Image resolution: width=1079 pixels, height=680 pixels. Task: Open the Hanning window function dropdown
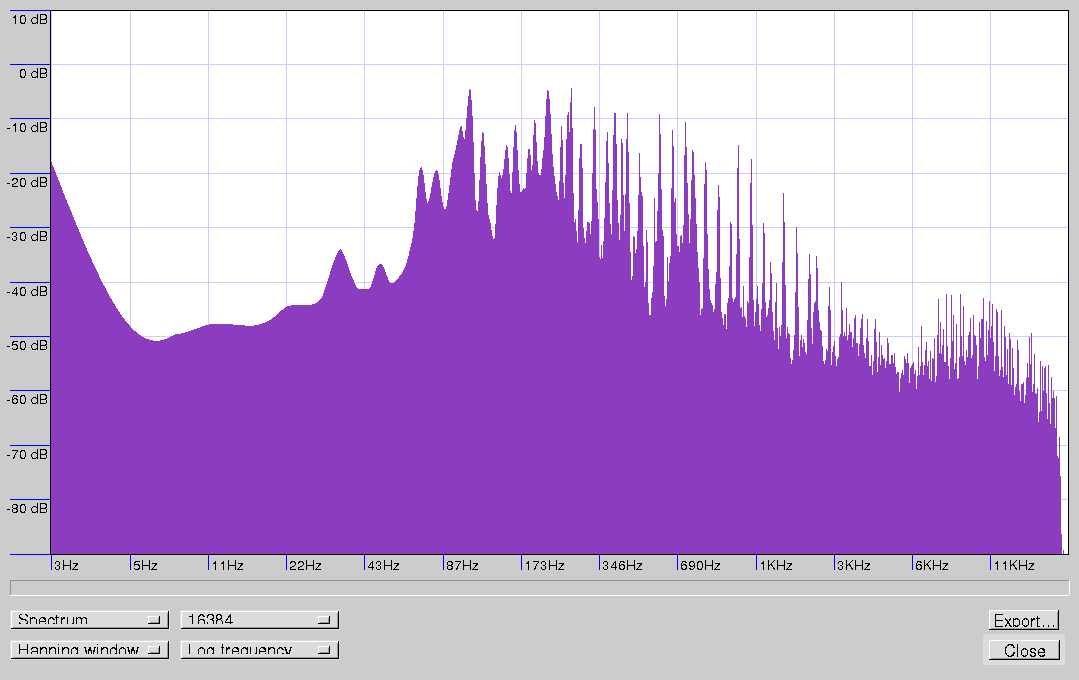[x=89, y=650]
